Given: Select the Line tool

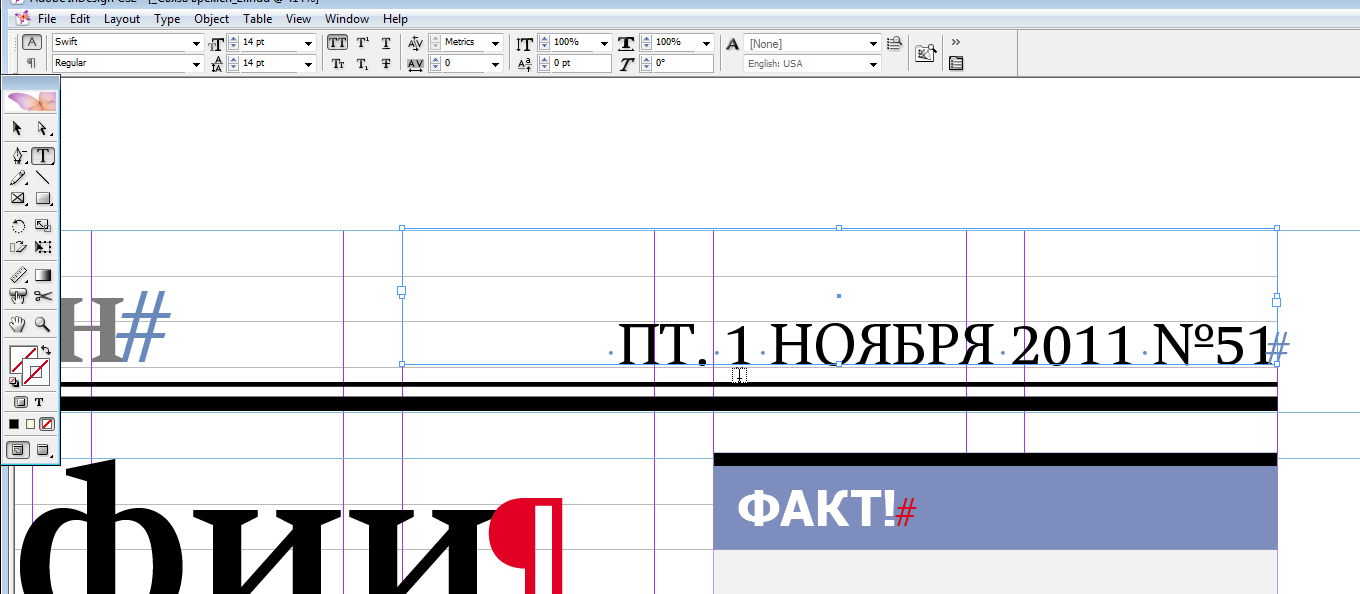Looking at the screenshot, I should pos(43,178).
